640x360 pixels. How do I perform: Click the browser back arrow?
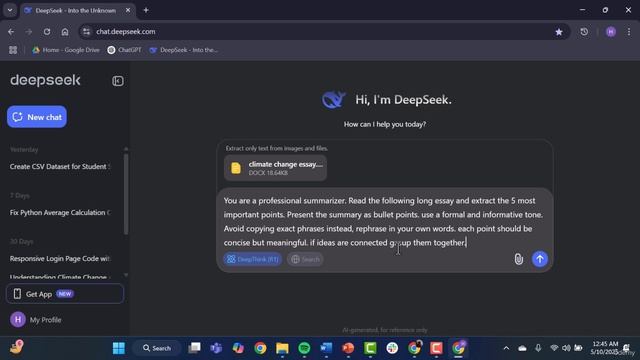coord(11,32)
